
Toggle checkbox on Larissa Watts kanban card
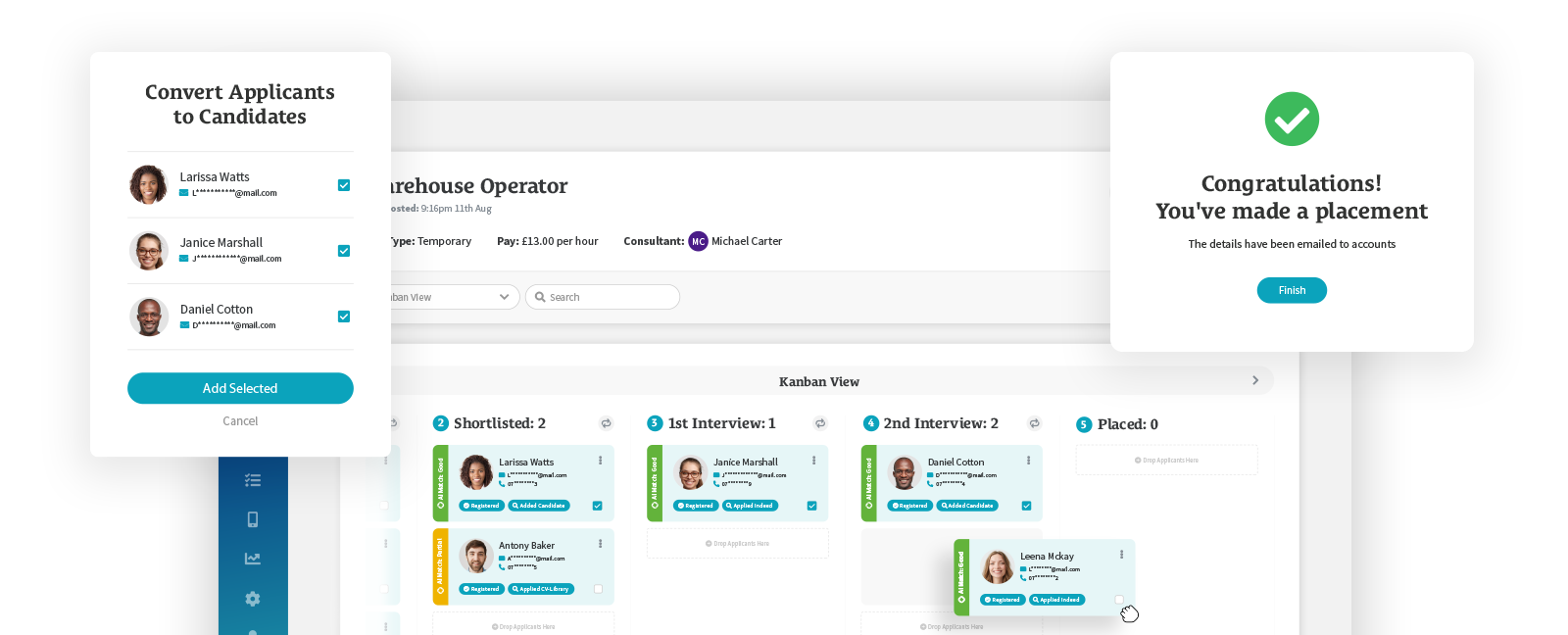pos(598,506)
